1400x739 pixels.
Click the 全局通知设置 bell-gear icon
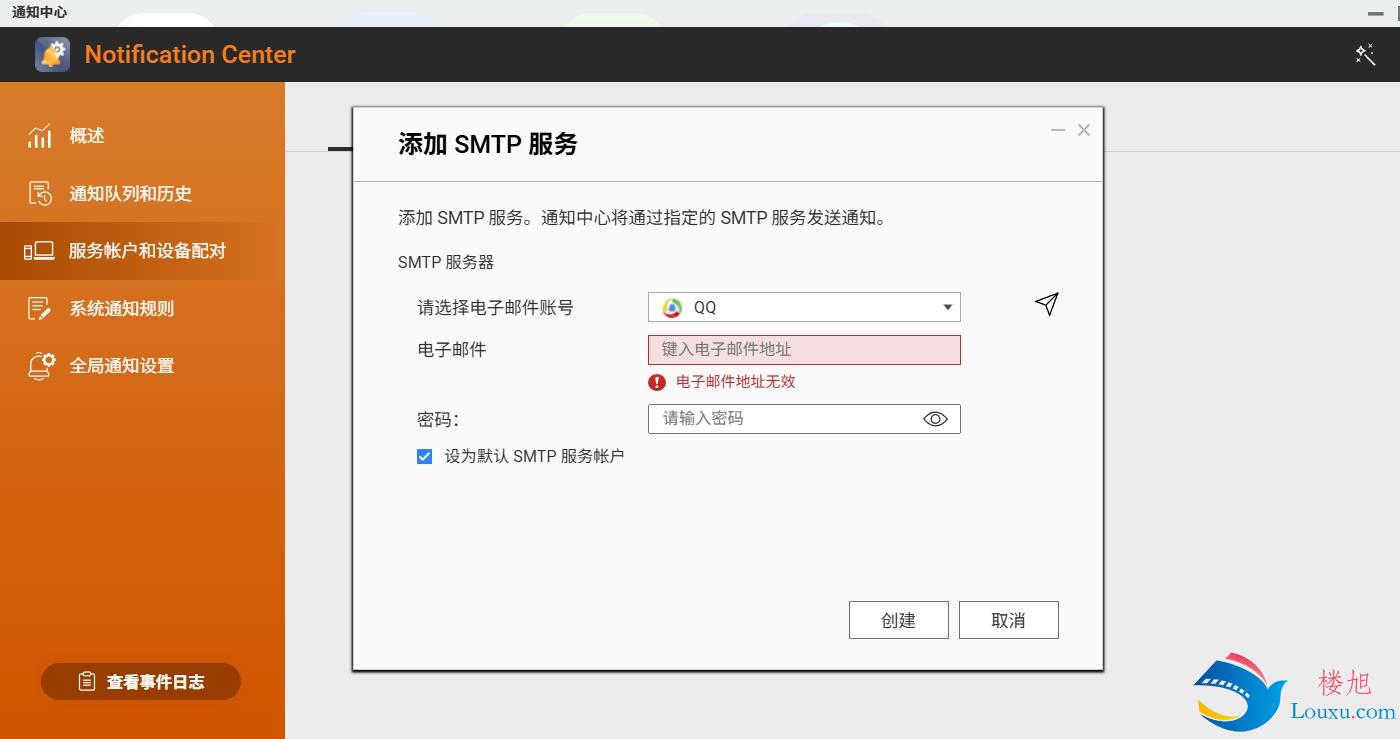pyautogui.click(x=39, y=366)
